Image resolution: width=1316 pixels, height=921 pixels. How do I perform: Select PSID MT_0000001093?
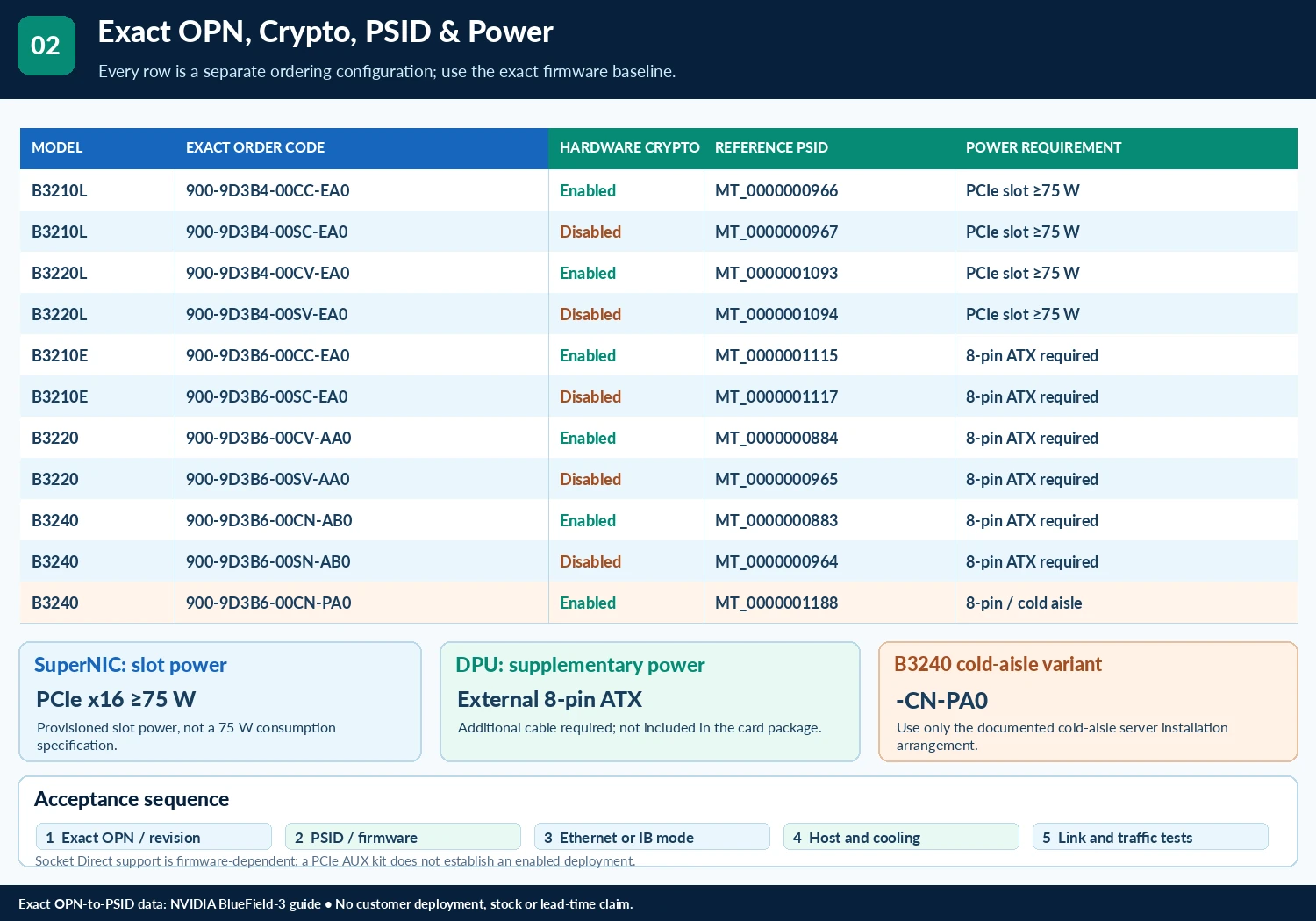pos(776,273)
